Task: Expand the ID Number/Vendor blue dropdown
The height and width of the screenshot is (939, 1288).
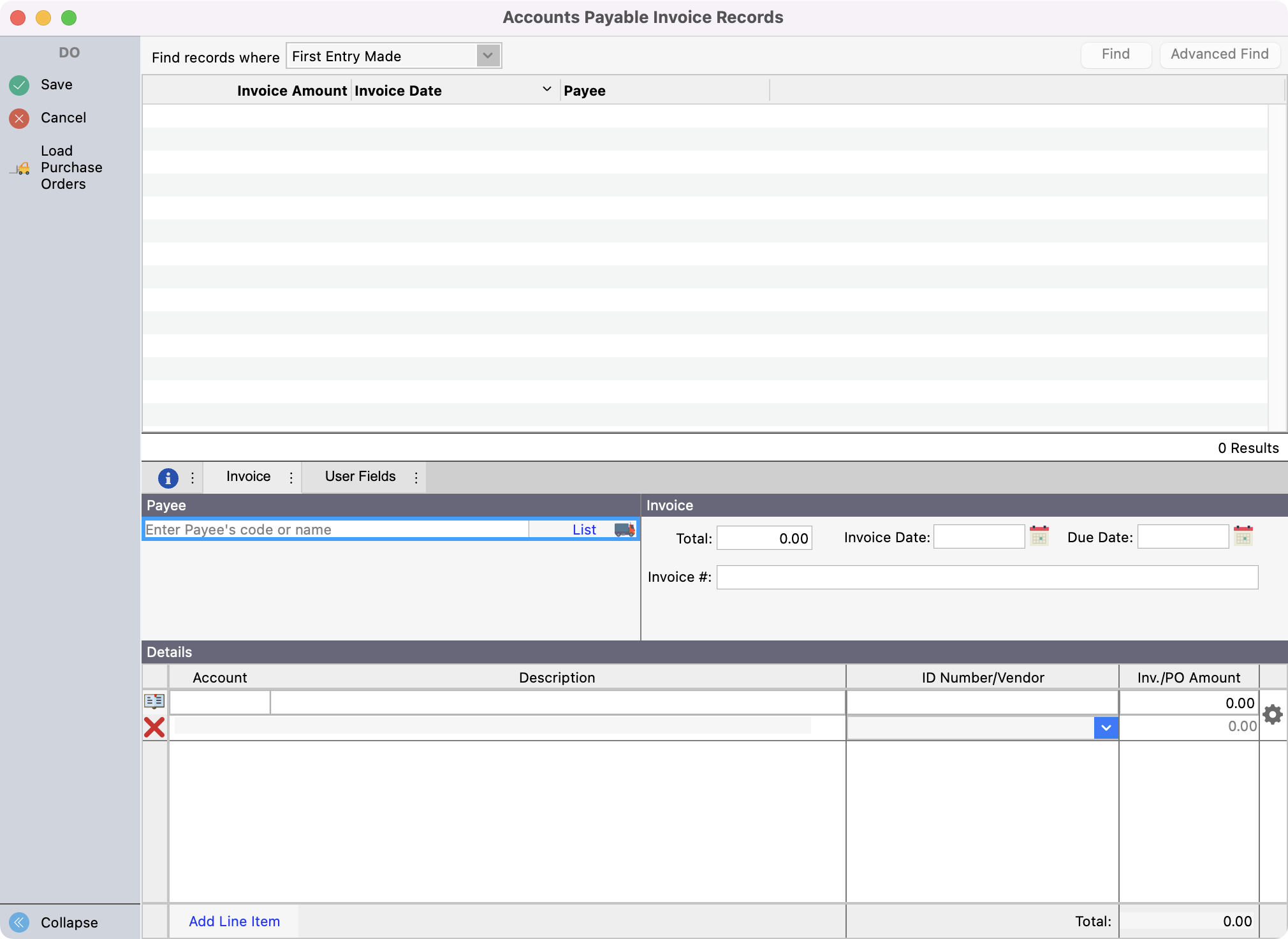Action: click(1106, 728)
